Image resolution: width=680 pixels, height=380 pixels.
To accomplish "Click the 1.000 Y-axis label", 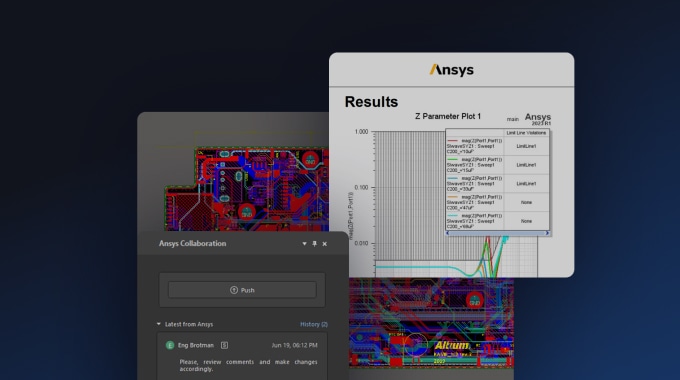I will (361, 131).
